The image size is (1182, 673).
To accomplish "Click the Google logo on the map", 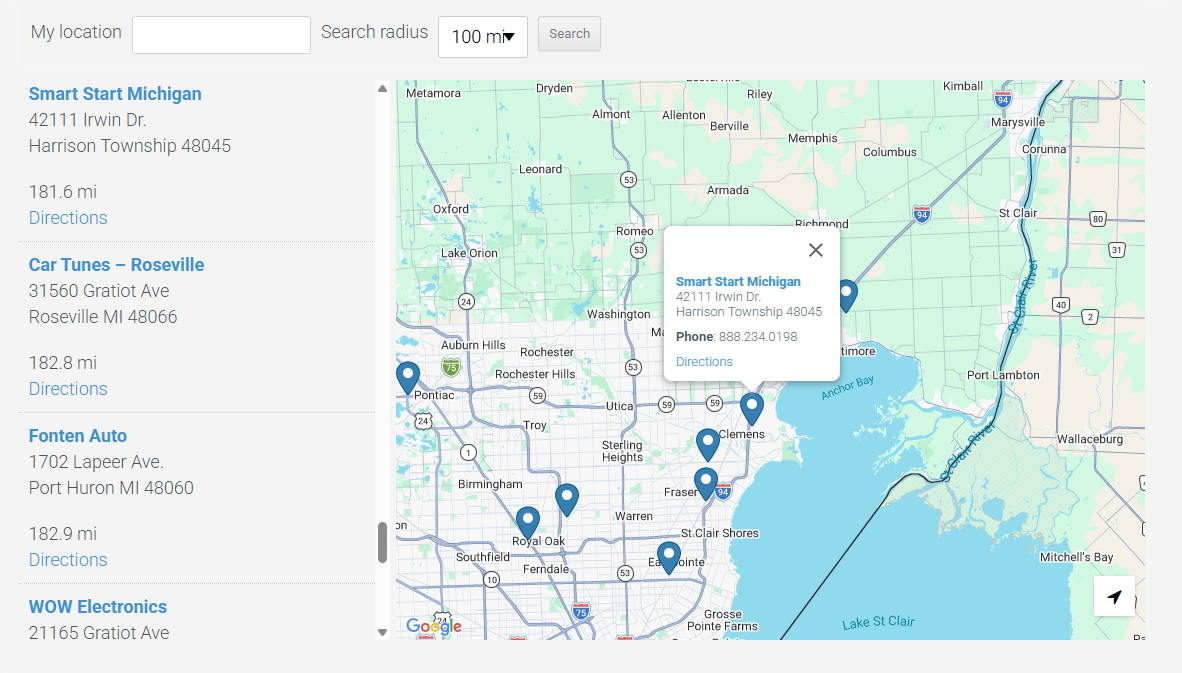I will pos(433,626).
